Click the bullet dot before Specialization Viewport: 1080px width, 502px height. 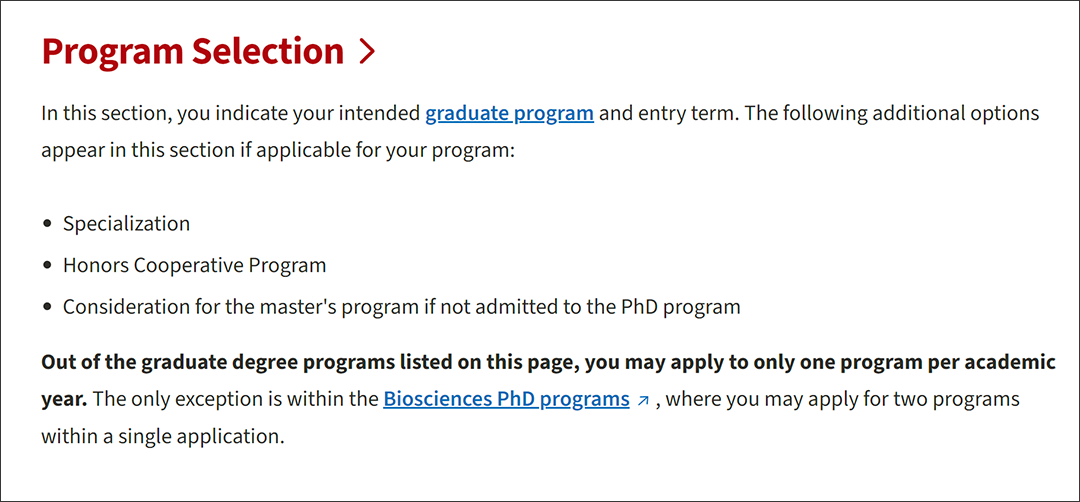[47, 224]
